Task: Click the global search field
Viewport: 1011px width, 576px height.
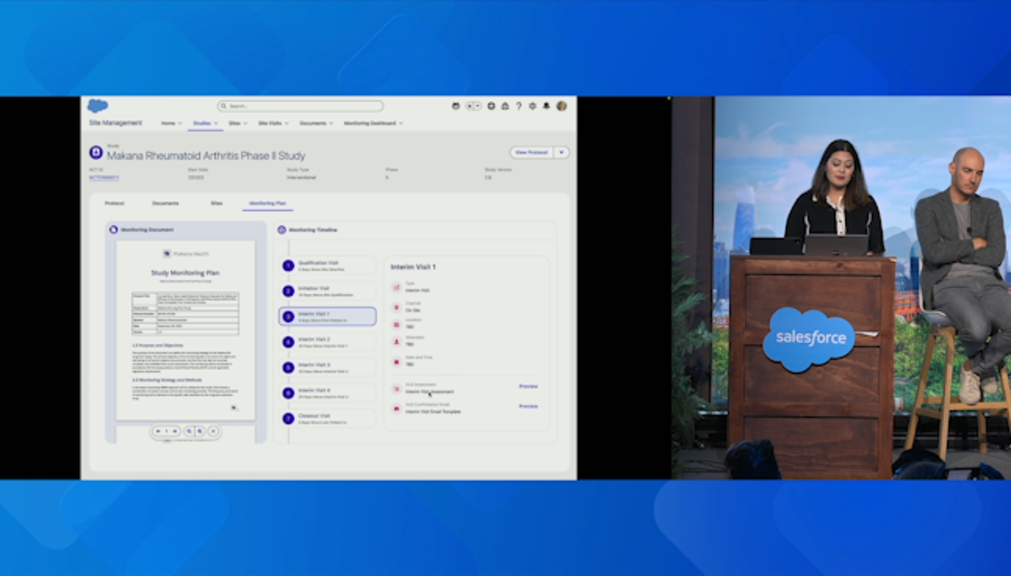Action: 300,106
